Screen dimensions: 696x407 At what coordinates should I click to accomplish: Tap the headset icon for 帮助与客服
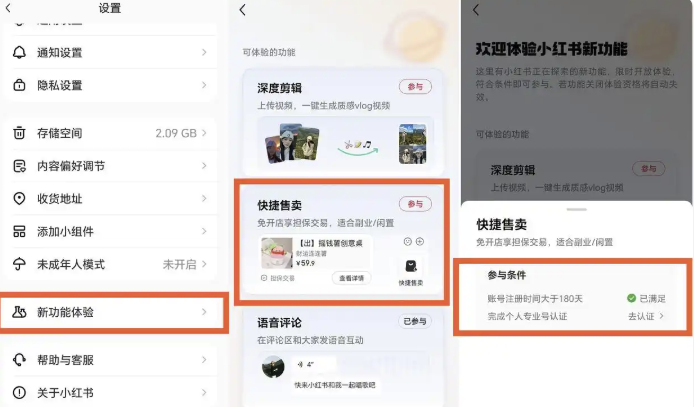(x=19, y=360)
